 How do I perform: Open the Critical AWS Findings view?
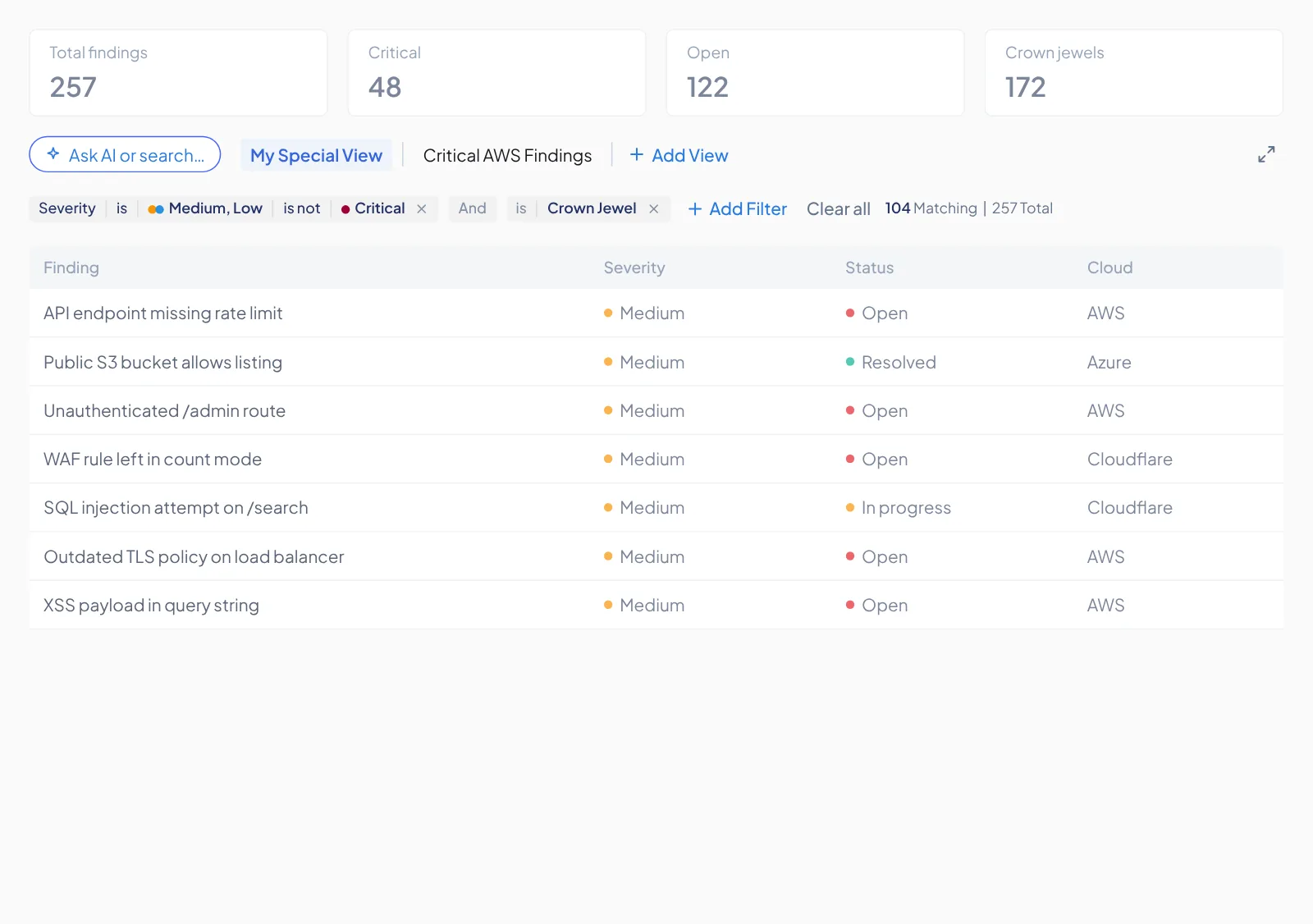507,155
